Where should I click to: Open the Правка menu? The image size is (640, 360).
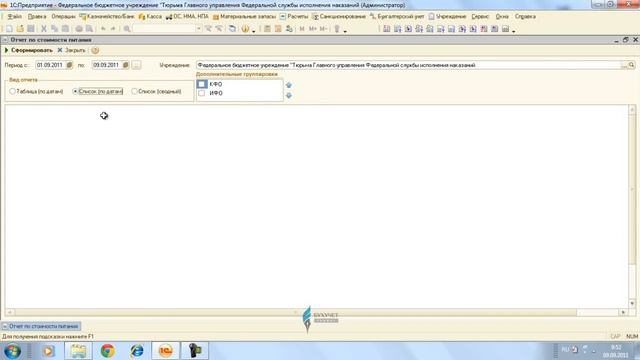click(37, 16)
